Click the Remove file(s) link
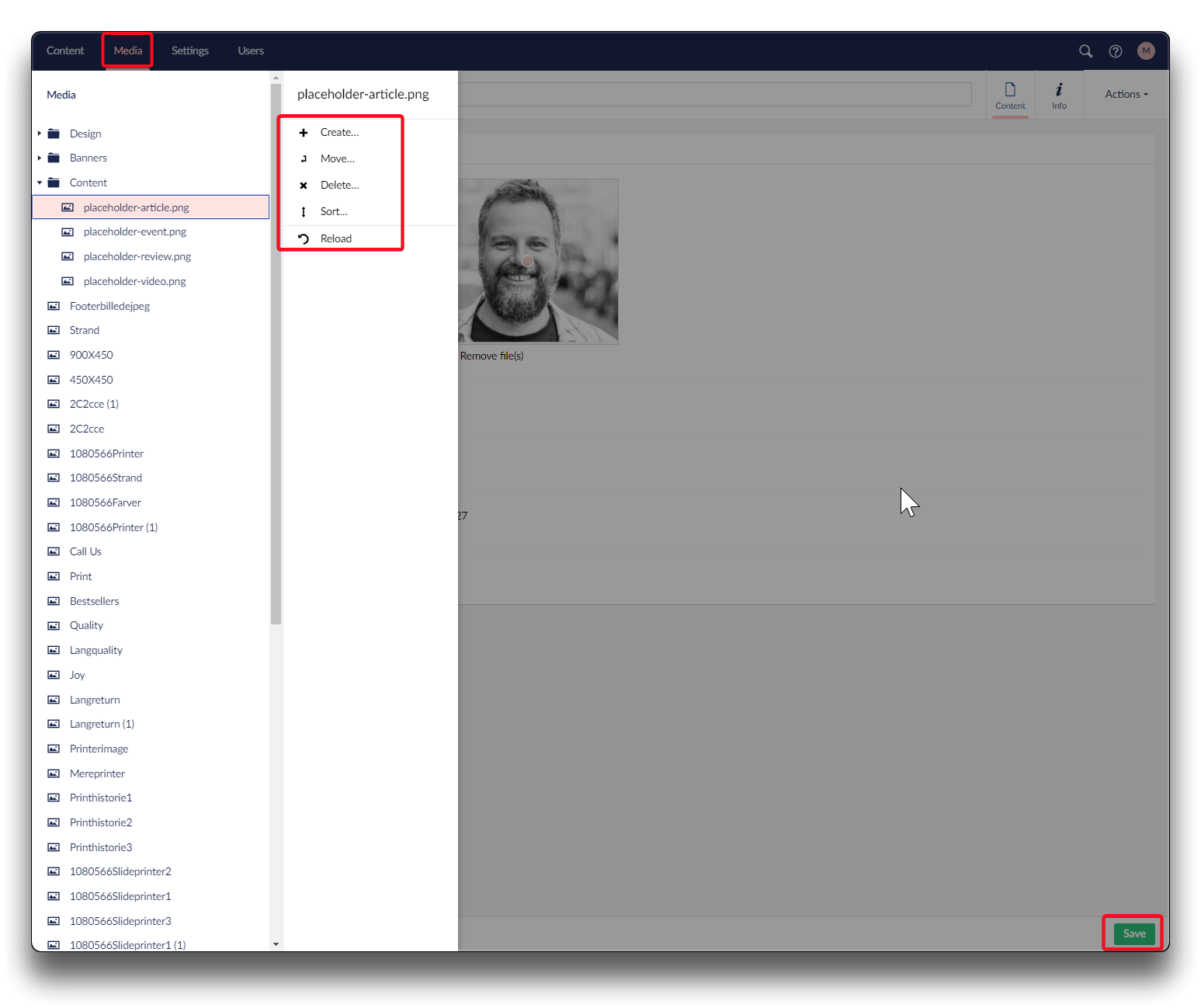 [x=491, y=356]
